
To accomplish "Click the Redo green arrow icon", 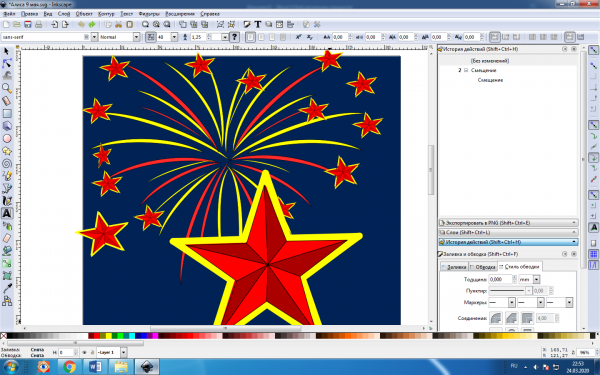I will point(92,24).
